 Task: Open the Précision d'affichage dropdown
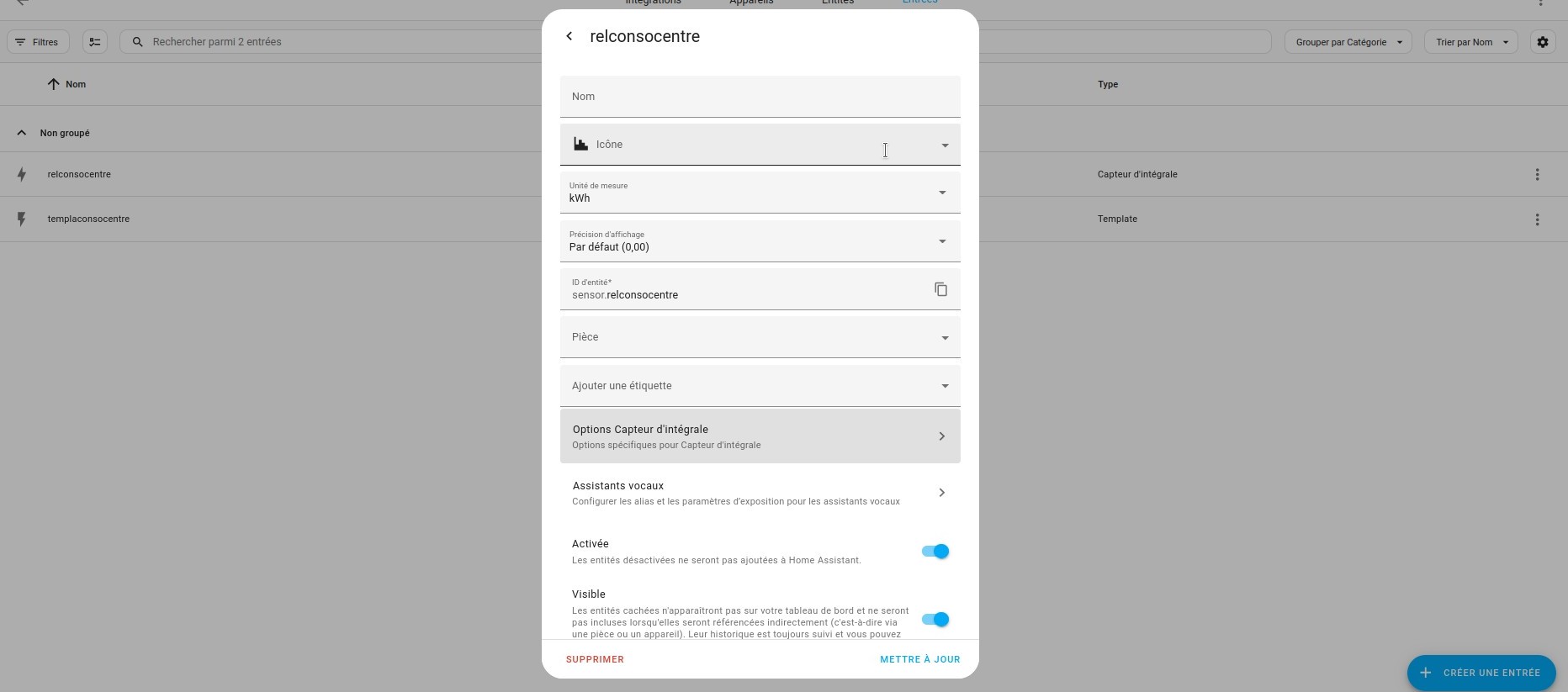(760, 241)
